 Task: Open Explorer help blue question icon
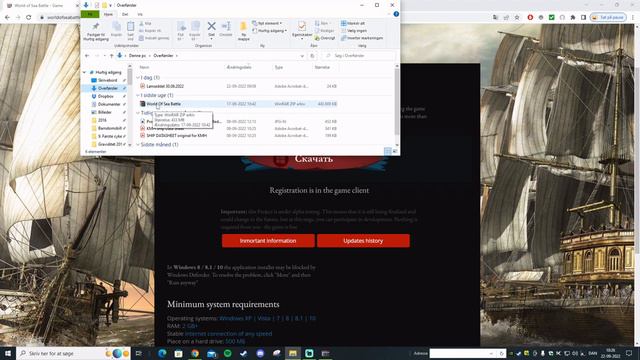tap(396, 14)
